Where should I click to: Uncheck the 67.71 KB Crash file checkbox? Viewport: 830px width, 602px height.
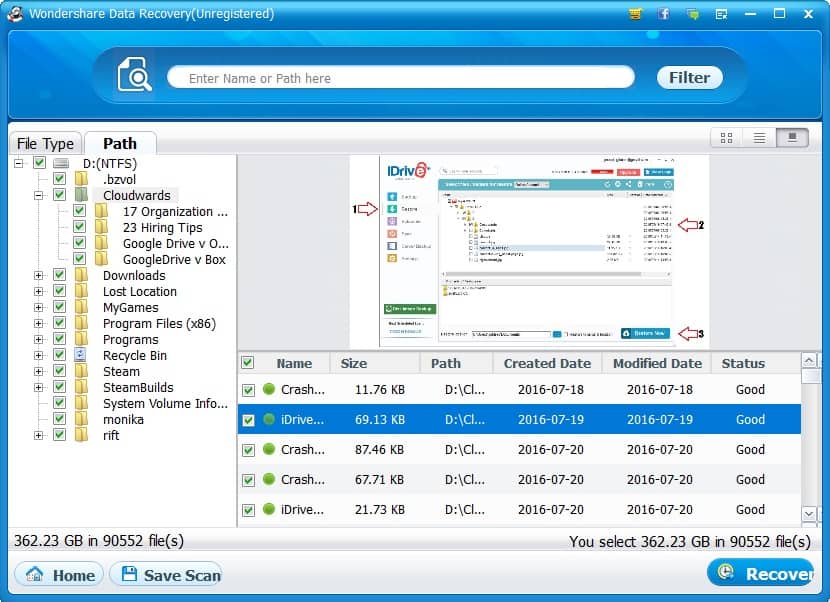(x=248, y=480)
